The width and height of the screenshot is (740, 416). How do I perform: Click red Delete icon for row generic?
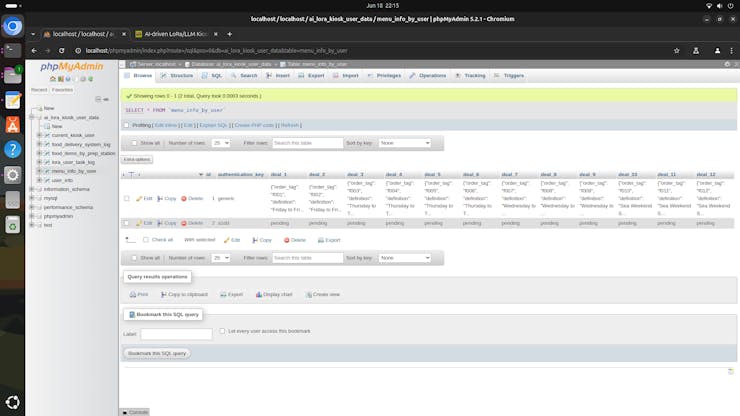[184, 199]
